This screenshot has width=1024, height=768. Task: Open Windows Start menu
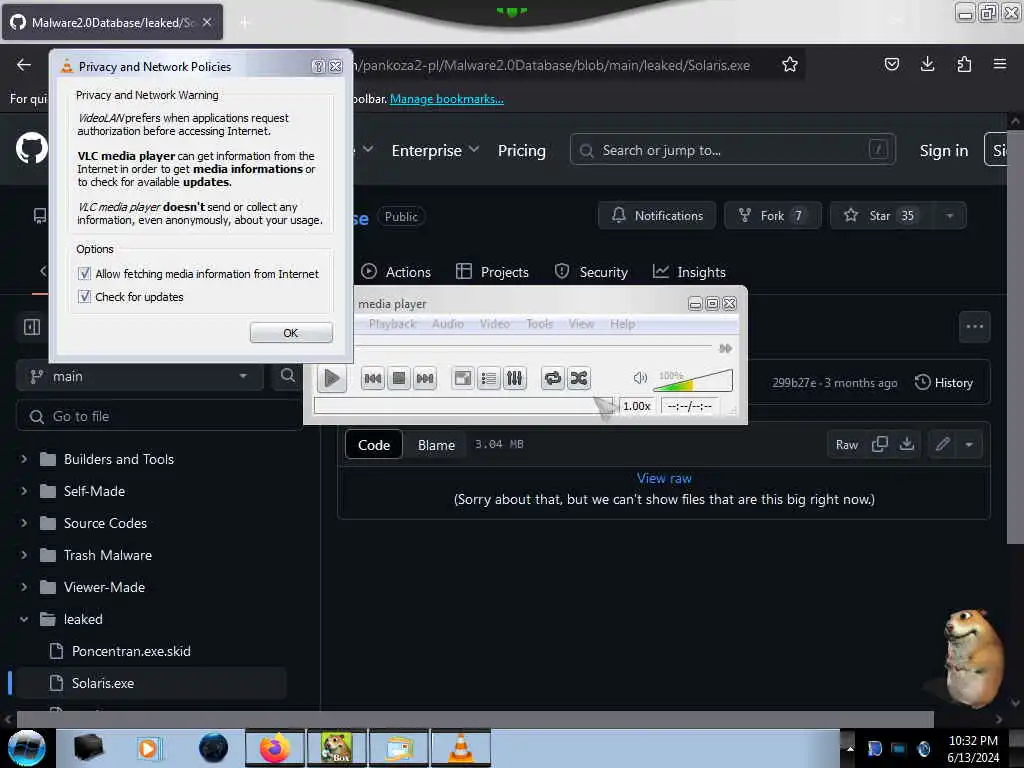(27, 748)
